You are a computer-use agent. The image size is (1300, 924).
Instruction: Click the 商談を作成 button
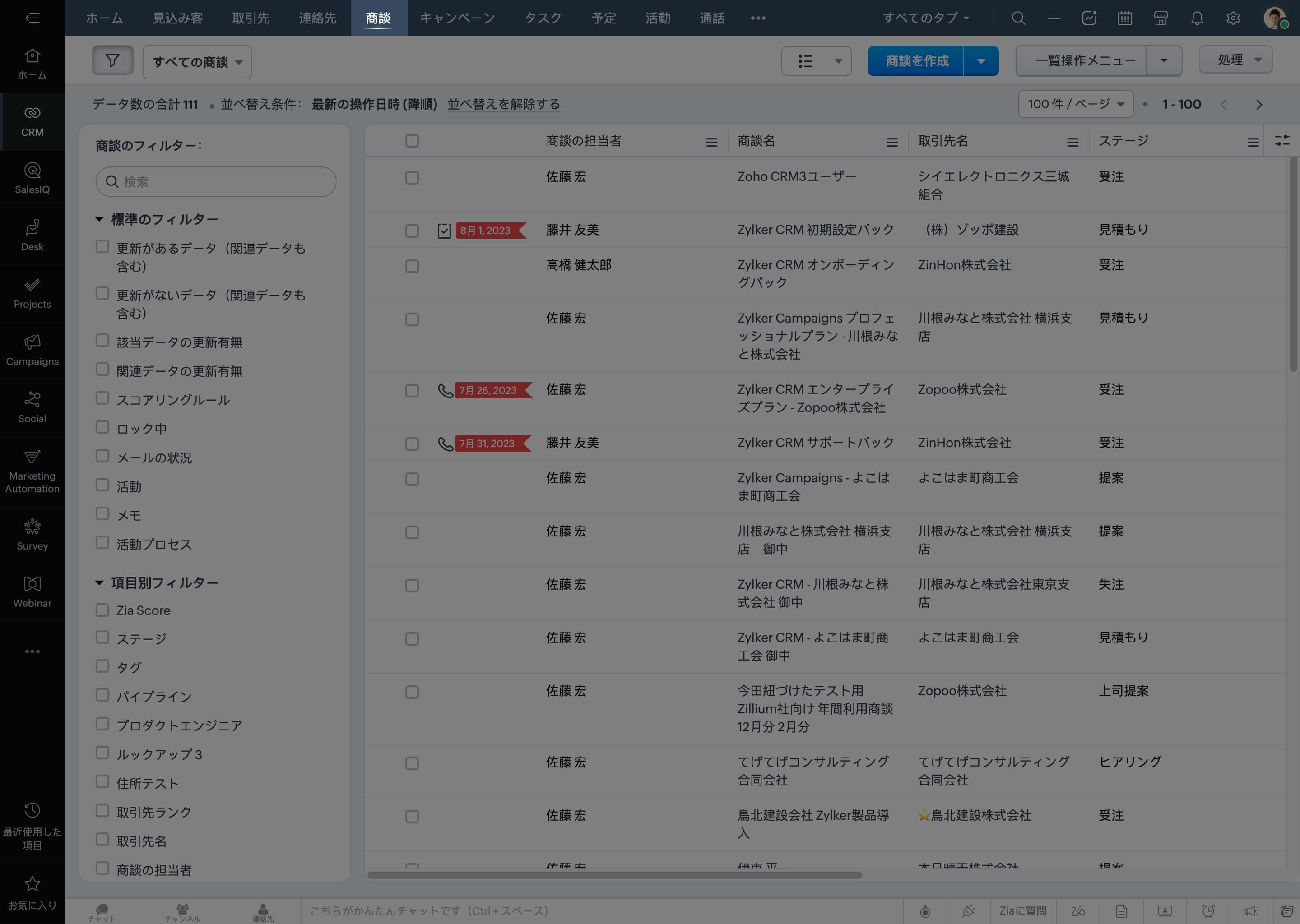point(916,61)
